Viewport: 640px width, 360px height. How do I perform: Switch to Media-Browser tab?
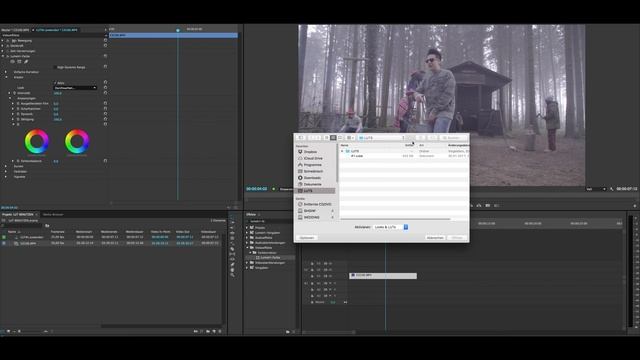click(53, 214)
